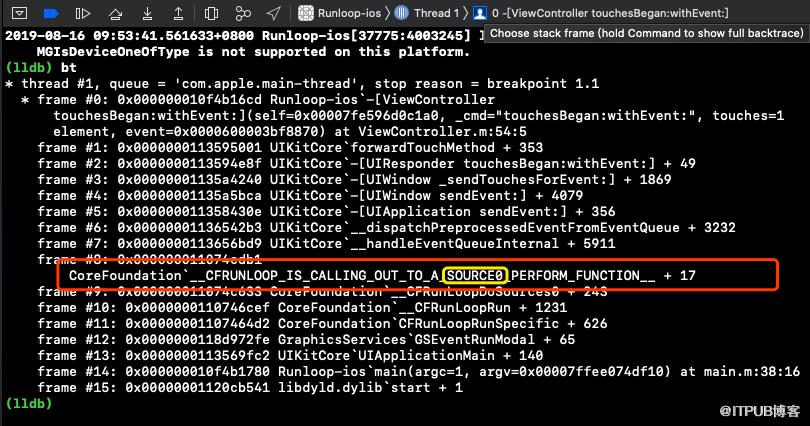The image size is (810, 426).
Task: Select frame #0 ViewController line
Action: [258, 100]
